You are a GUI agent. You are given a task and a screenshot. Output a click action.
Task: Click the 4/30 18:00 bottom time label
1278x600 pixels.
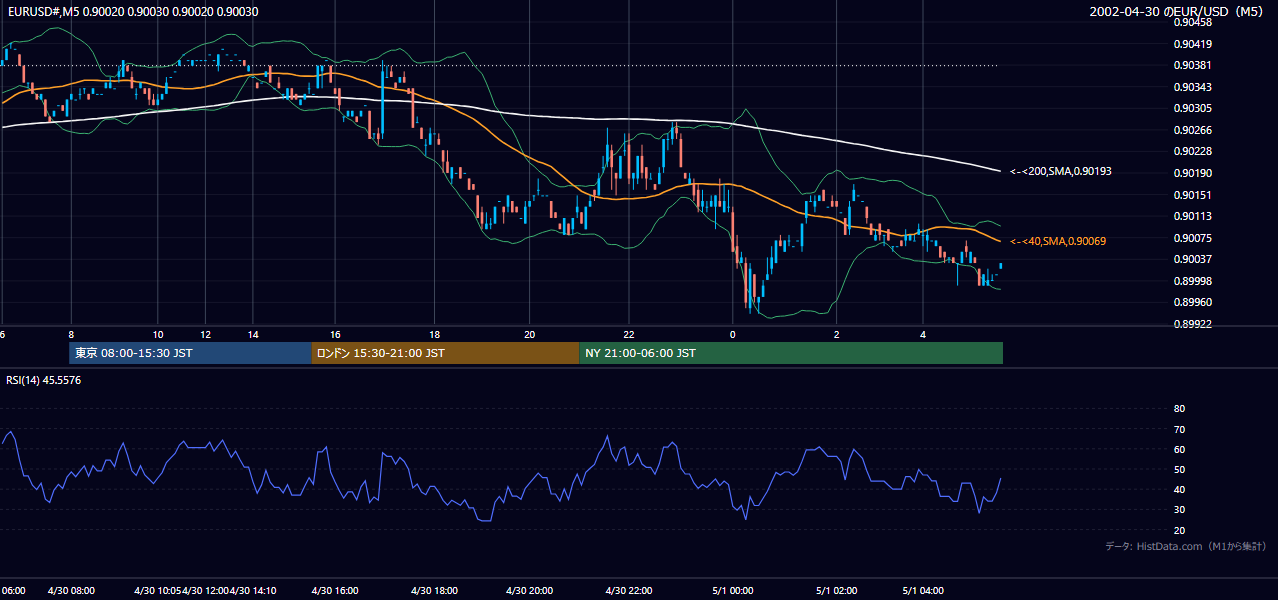[x=433, y=590]
